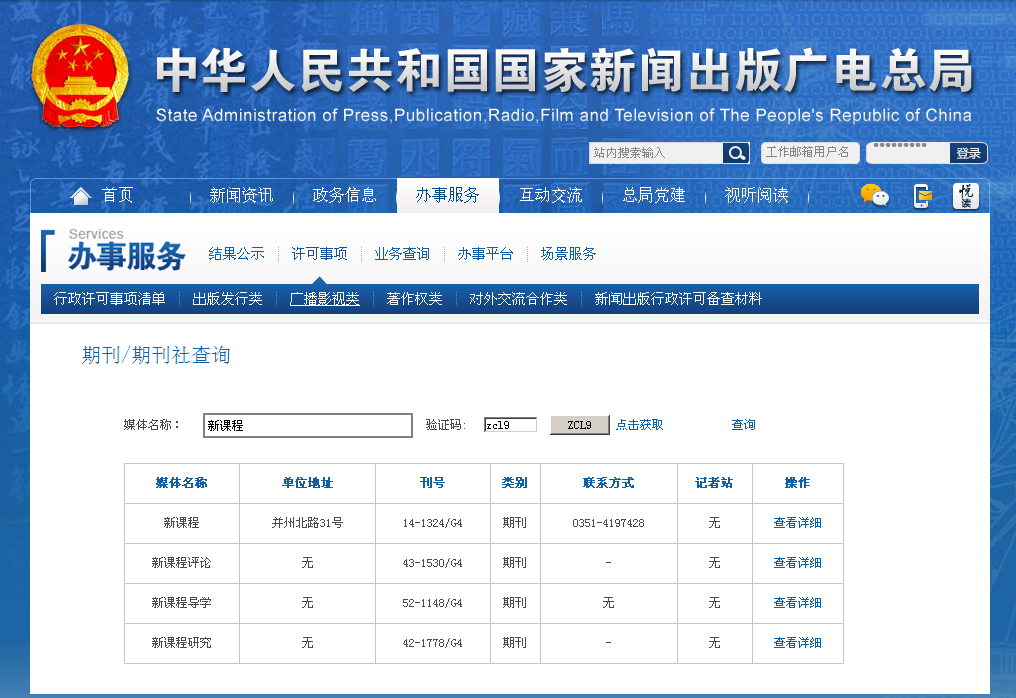Image resolution: width=1016 pixels, height=698 pixels.
Task: Open the mobile mail icon
Action: pyautogui.click(x=922, y=196)
